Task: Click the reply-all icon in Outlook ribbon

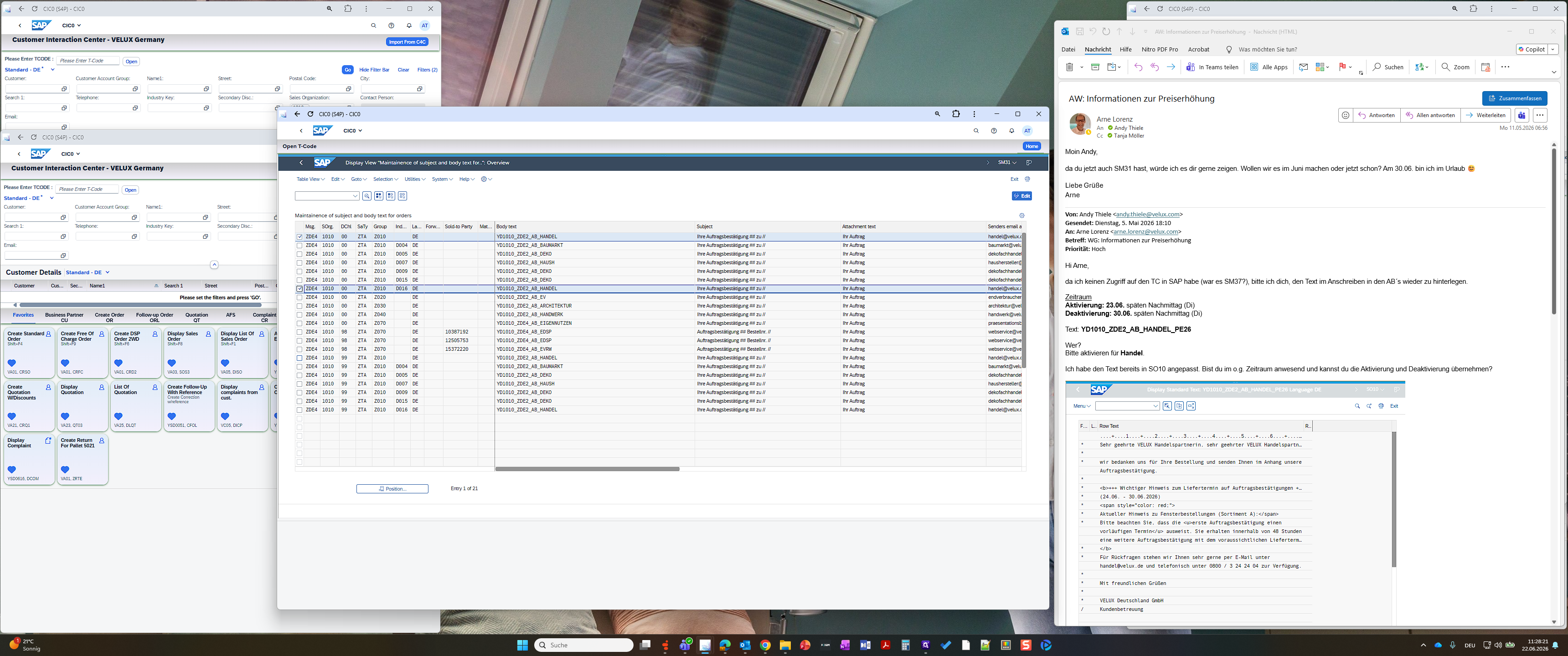Action: [x=1155, y=67]
